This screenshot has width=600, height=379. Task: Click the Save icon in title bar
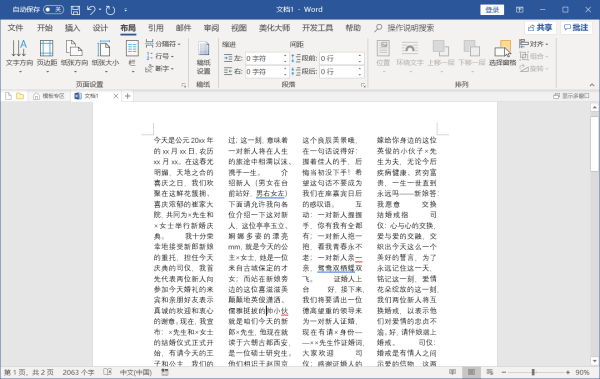[76, 10]
